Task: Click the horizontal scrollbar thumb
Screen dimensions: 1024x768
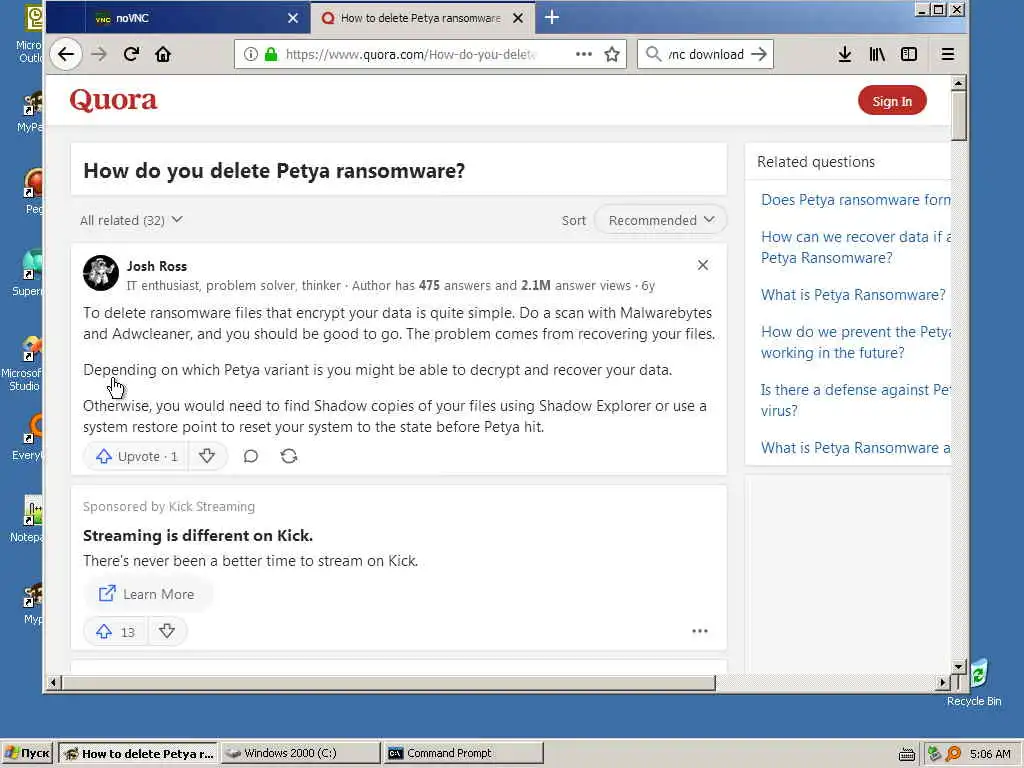Action: coord(389,683)
